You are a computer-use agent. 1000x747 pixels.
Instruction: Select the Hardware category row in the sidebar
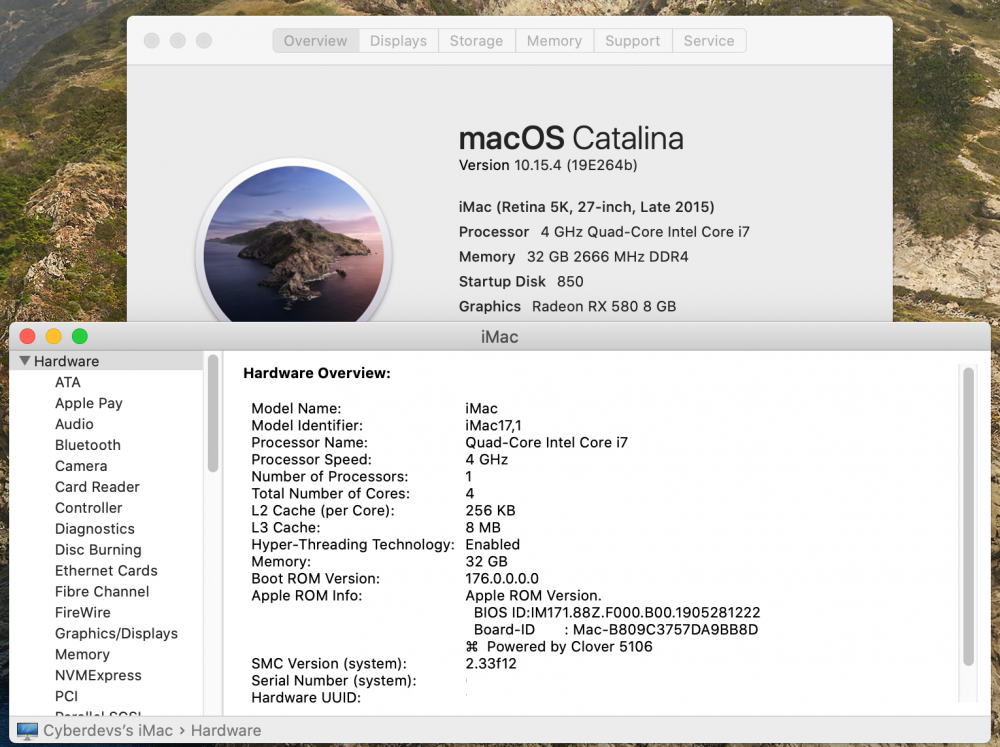point(107,361)
